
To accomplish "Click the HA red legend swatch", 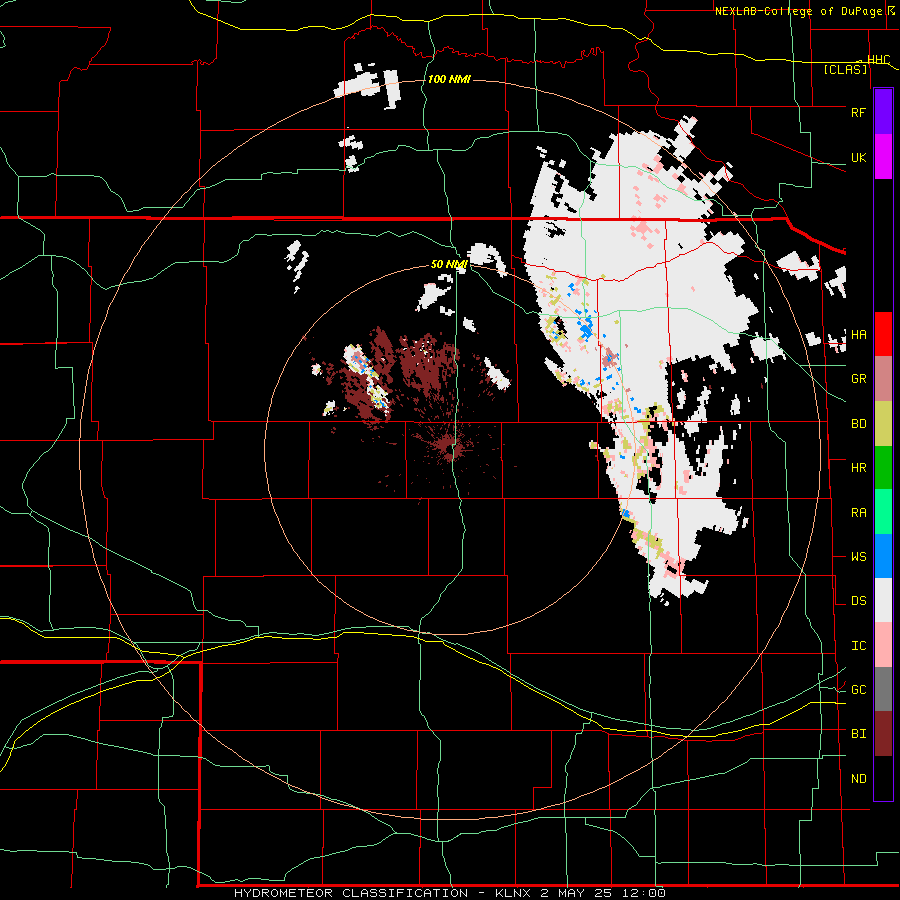I will pos(883,334).
